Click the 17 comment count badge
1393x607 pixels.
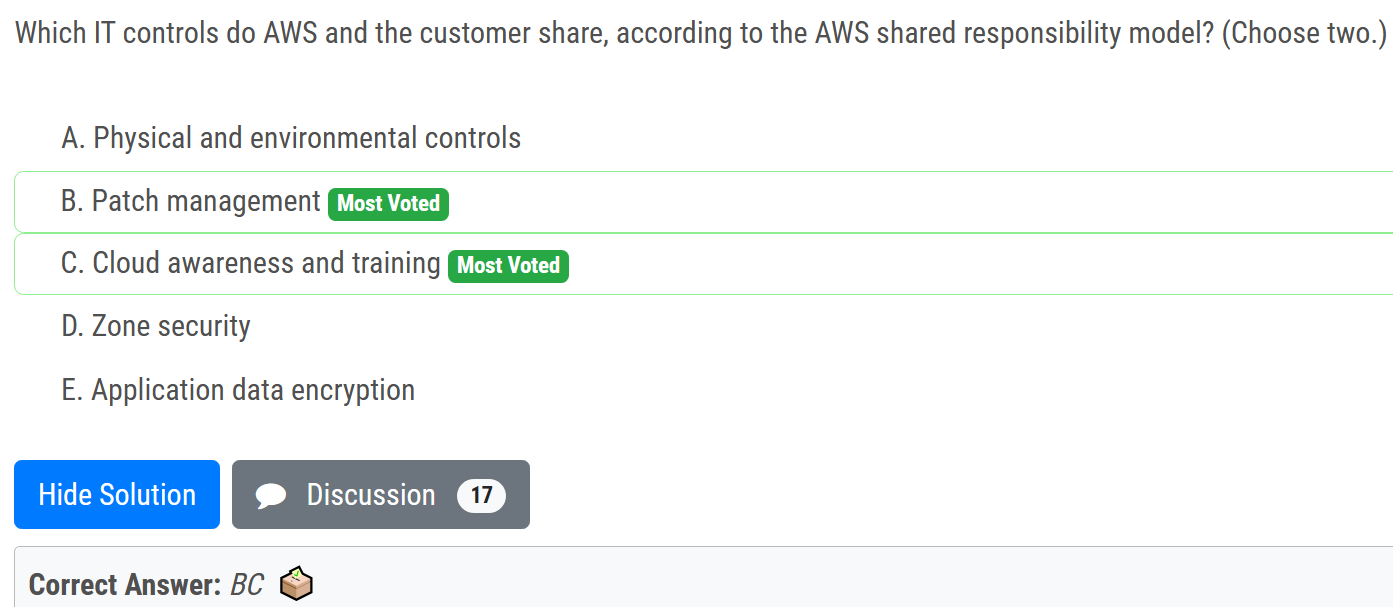pos(481,495)
